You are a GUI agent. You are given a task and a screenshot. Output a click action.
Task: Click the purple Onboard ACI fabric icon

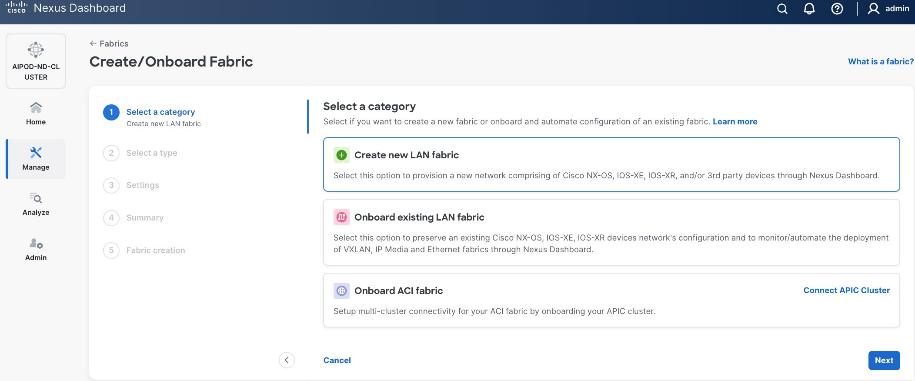[x=341, y=291]
